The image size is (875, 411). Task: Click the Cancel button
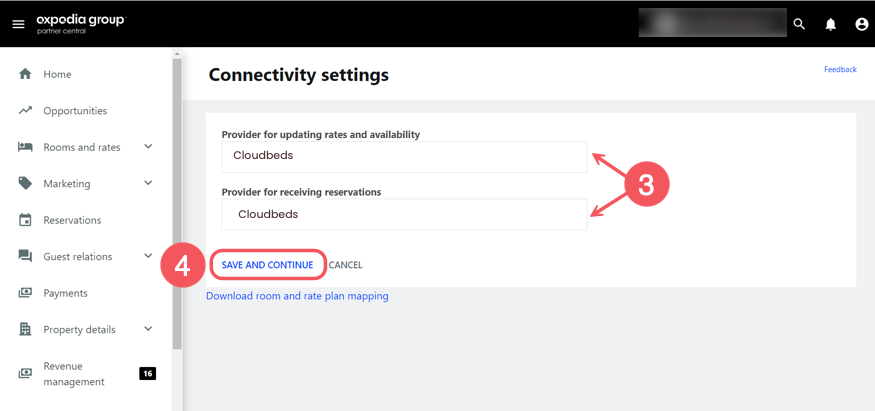point(345,265)
